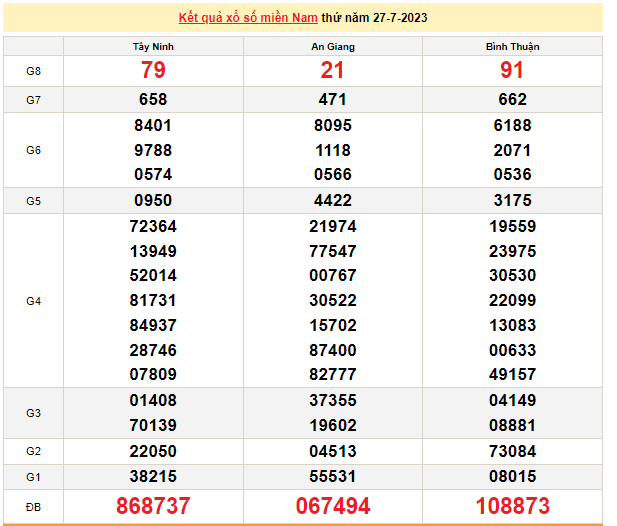Select G4 number 77547

pos(333,251)
